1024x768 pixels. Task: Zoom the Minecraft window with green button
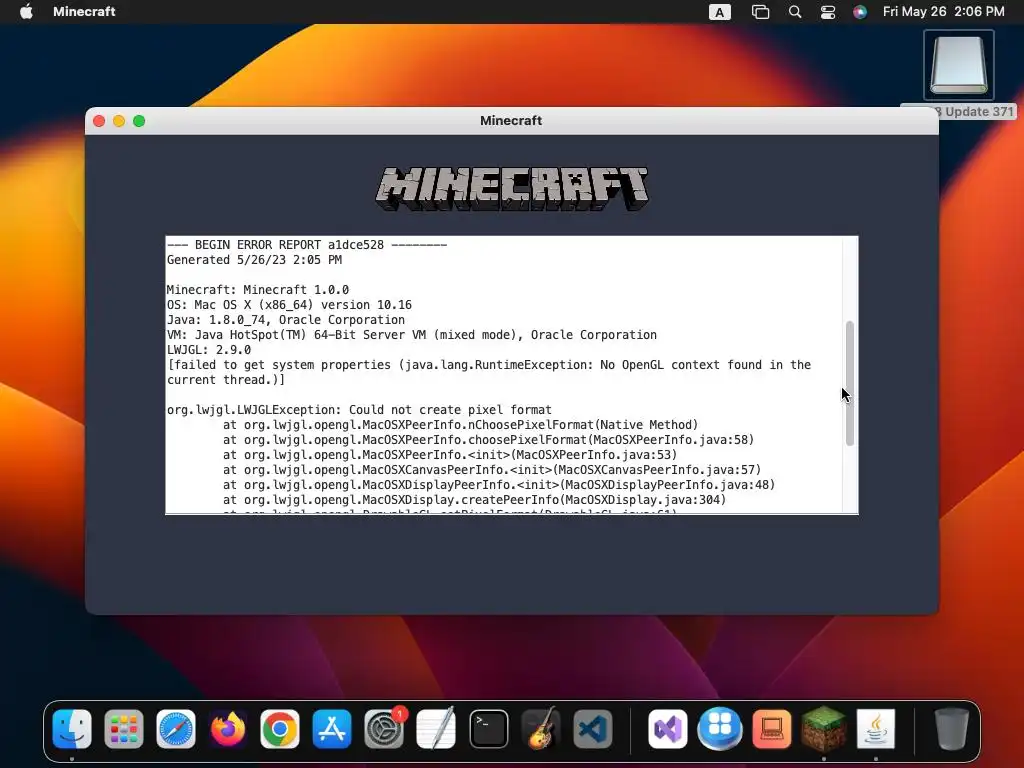pyautogui.click(x=139, y=121)
